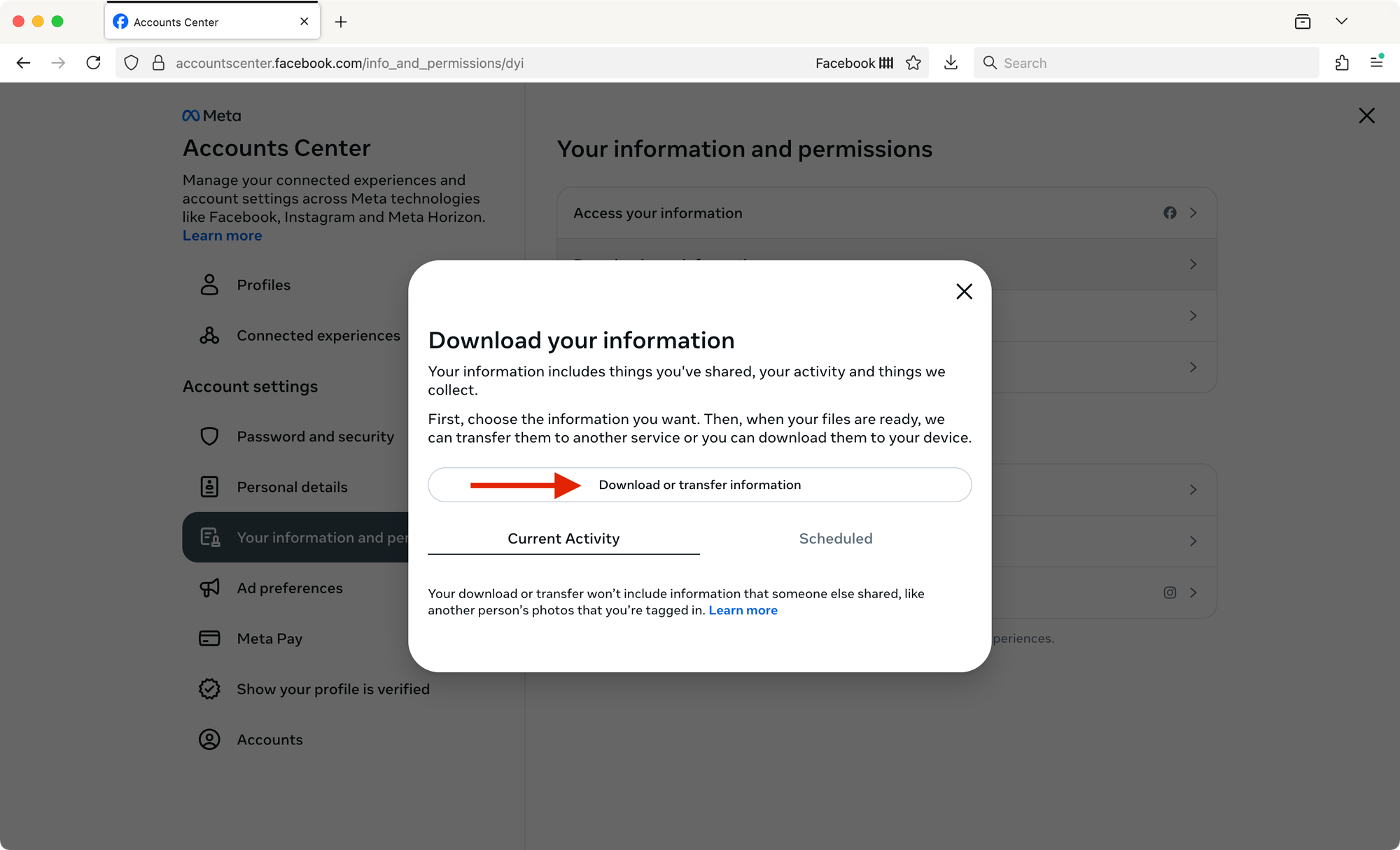Screen dimensions: 1400x850
Task: Click the Learn more link in modal
Action: pyautogui.click(x=743, y=610)
